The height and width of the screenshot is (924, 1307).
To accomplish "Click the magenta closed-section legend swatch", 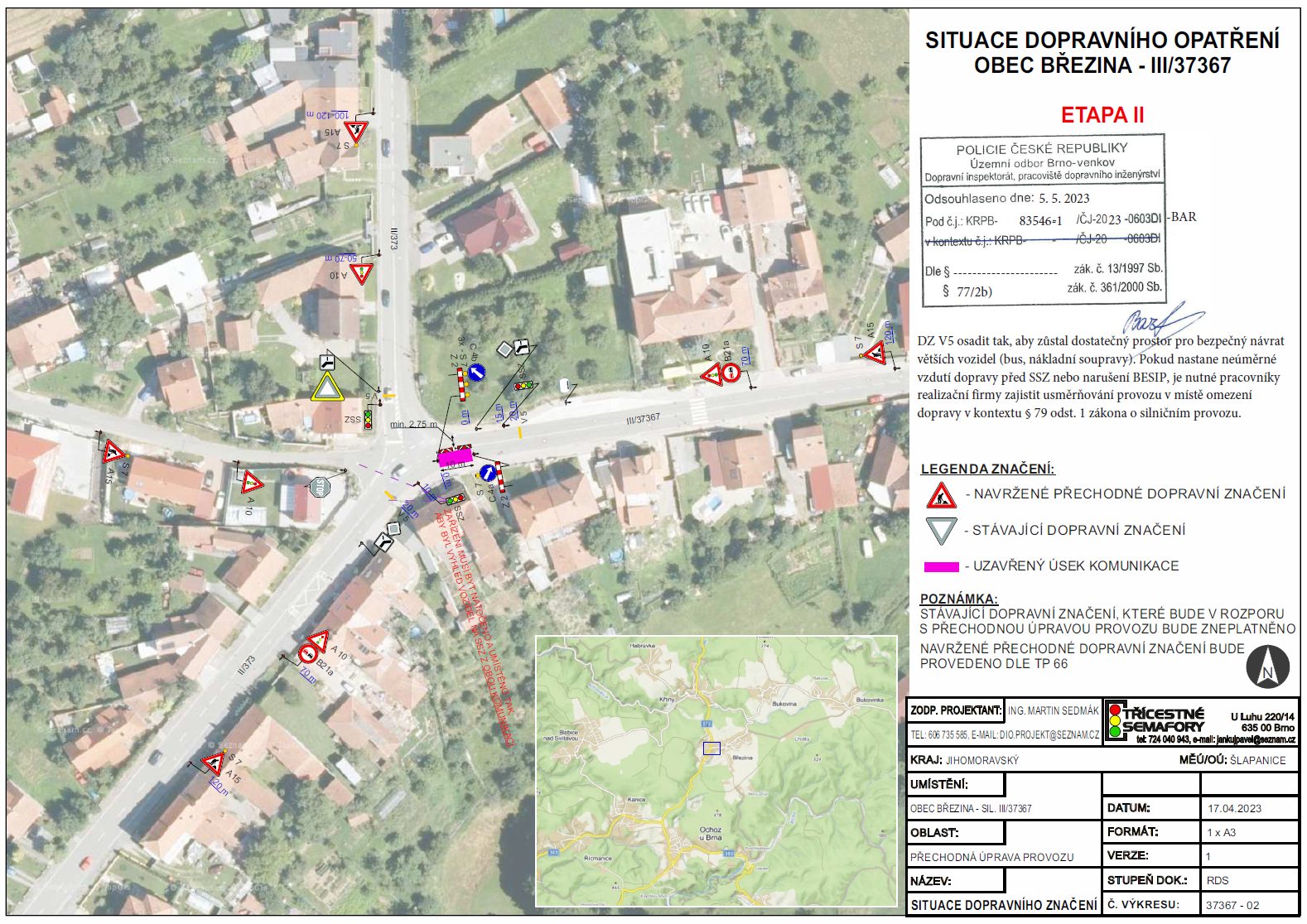I will [941, 567].
